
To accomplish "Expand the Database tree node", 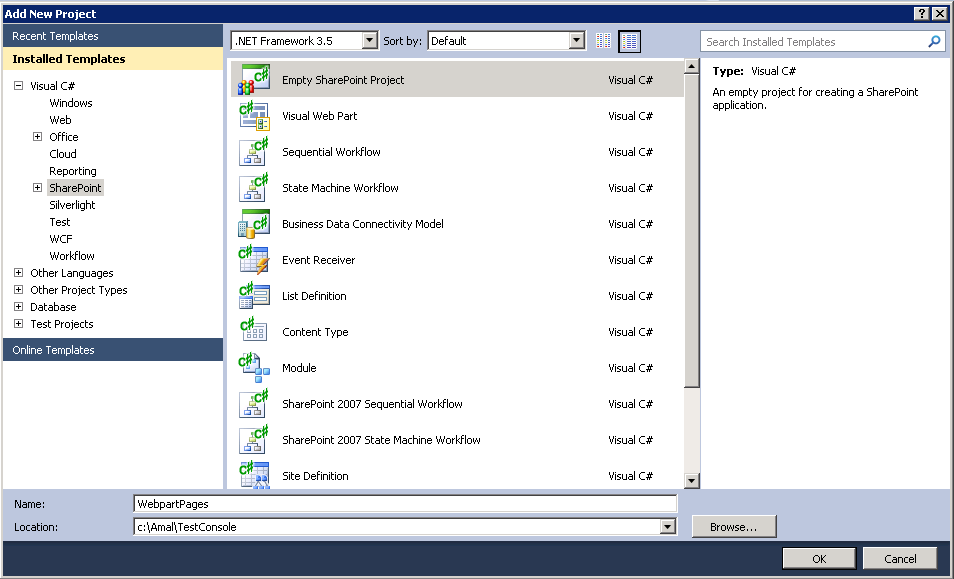I will (18, 307).
